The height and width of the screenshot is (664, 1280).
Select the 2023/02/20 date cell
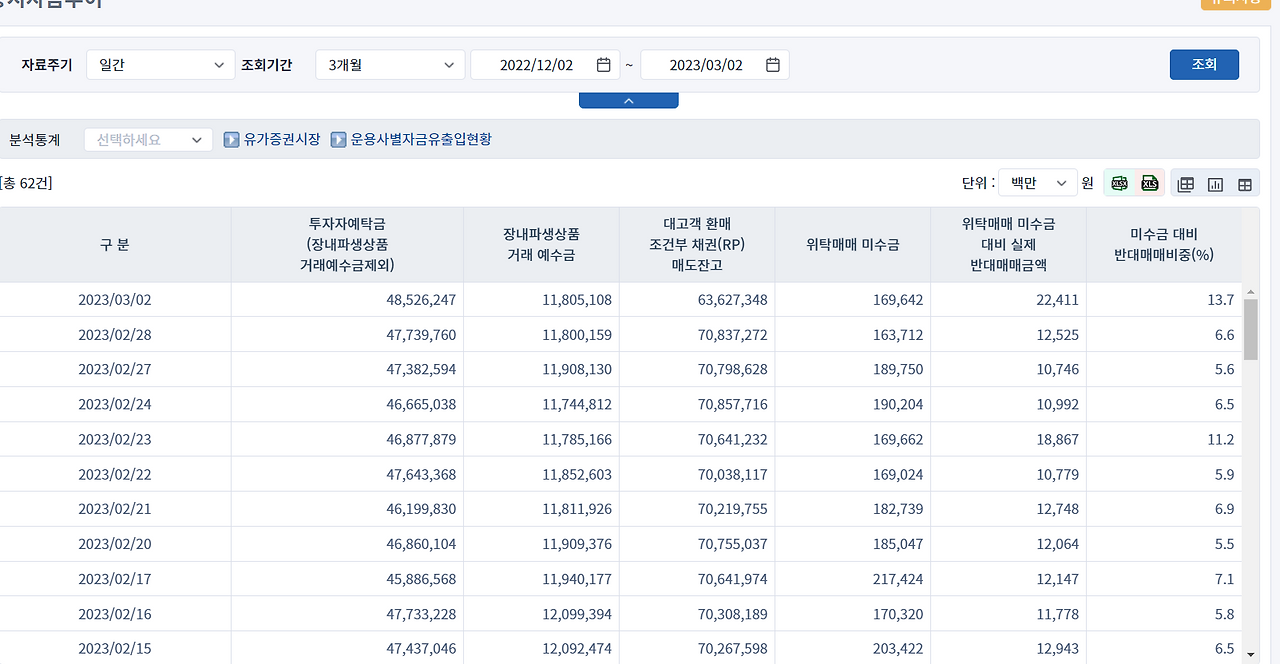pos(115,544)
